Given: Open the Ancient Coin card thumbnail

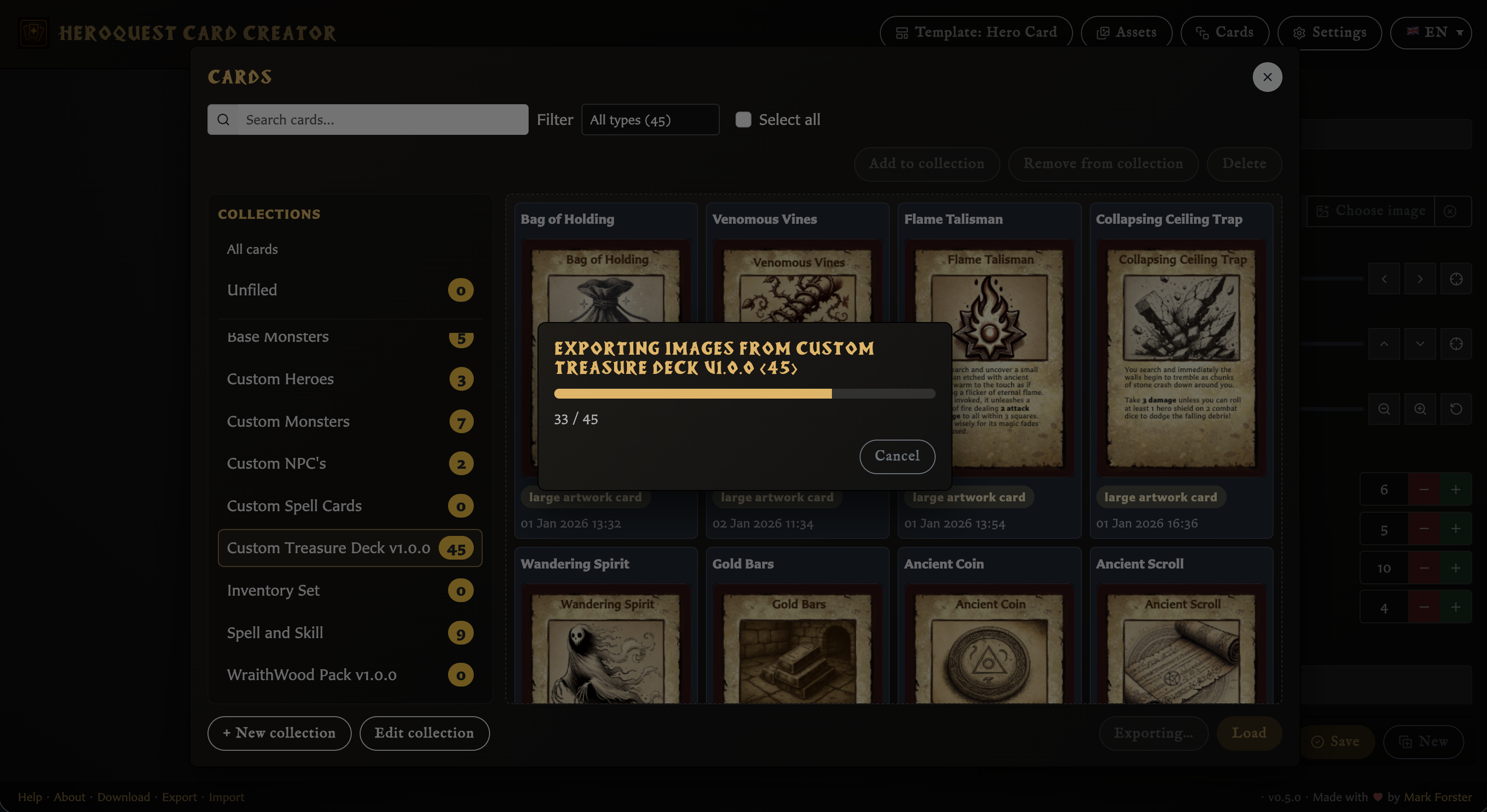Looking at the screenshot, I should click(x=990, y=644).
